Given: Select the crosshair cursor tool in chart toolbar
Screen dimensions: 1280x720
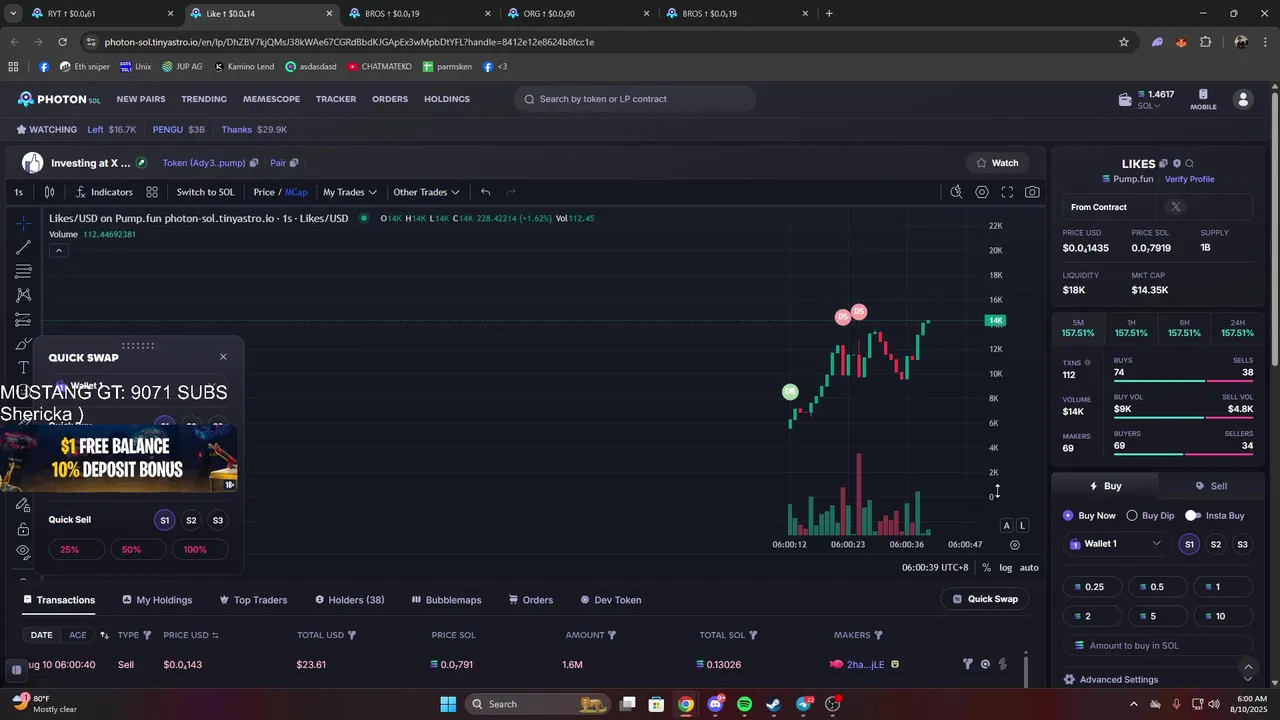Looking at the screenshot, I should [23, 223].
